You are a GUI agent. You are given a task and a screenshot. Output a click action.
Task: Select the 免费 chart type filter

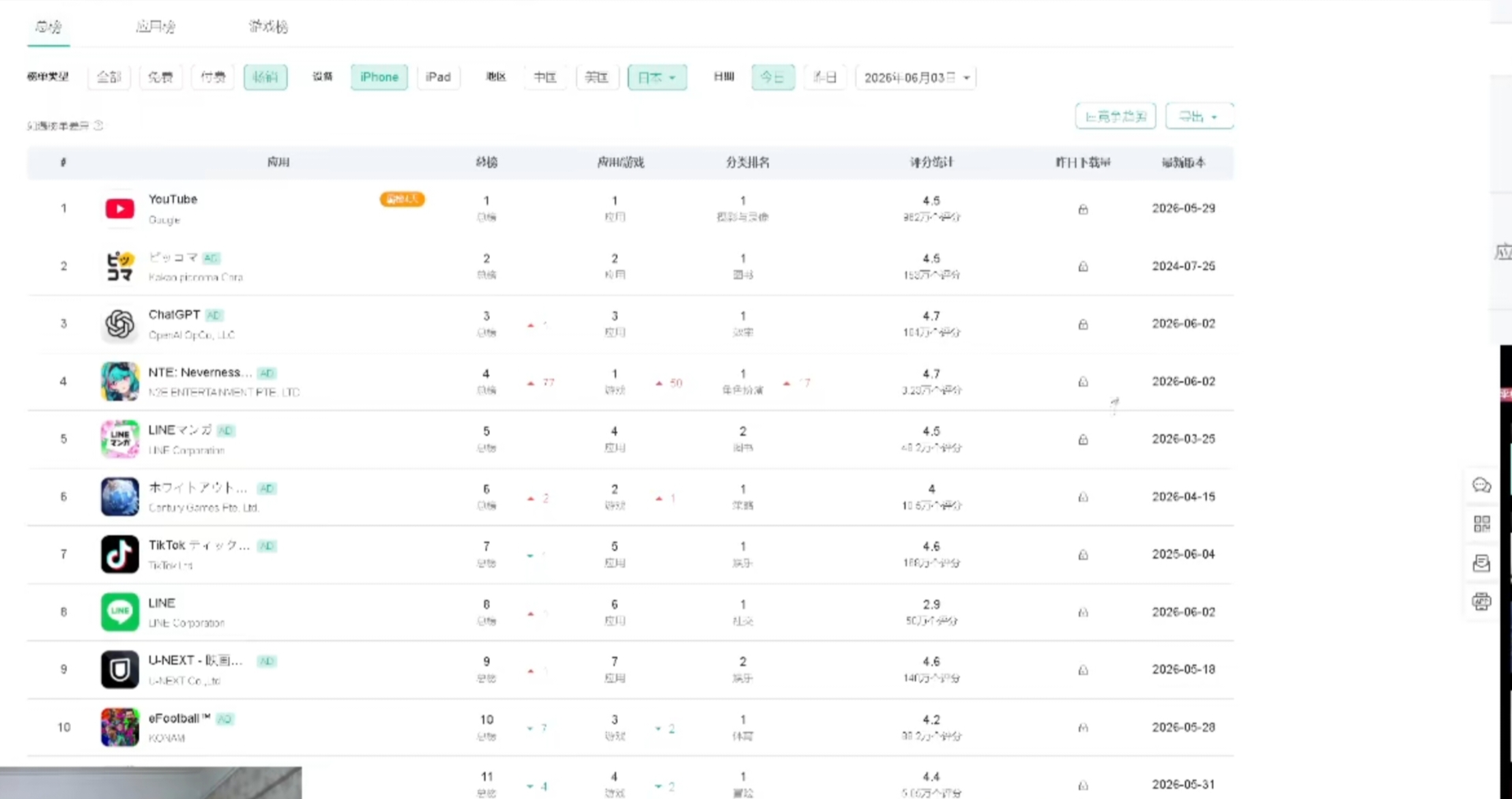coord(160,77)
